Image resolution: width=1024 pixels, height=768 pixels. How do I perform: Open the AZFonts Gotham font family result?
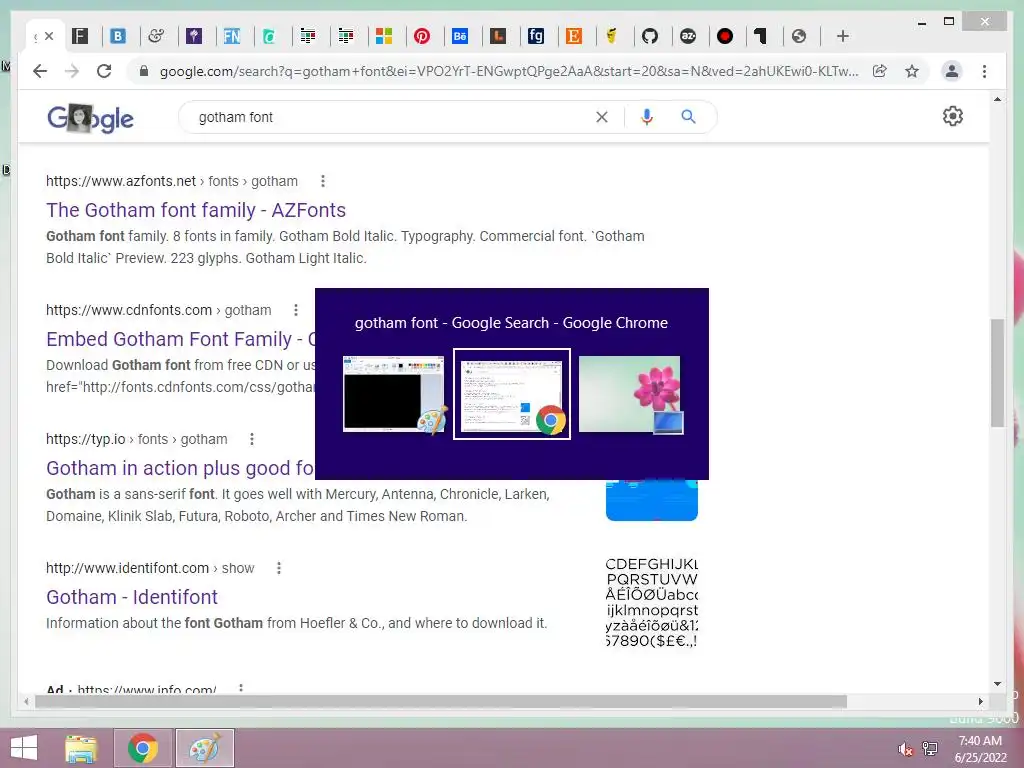pos(196,210)
